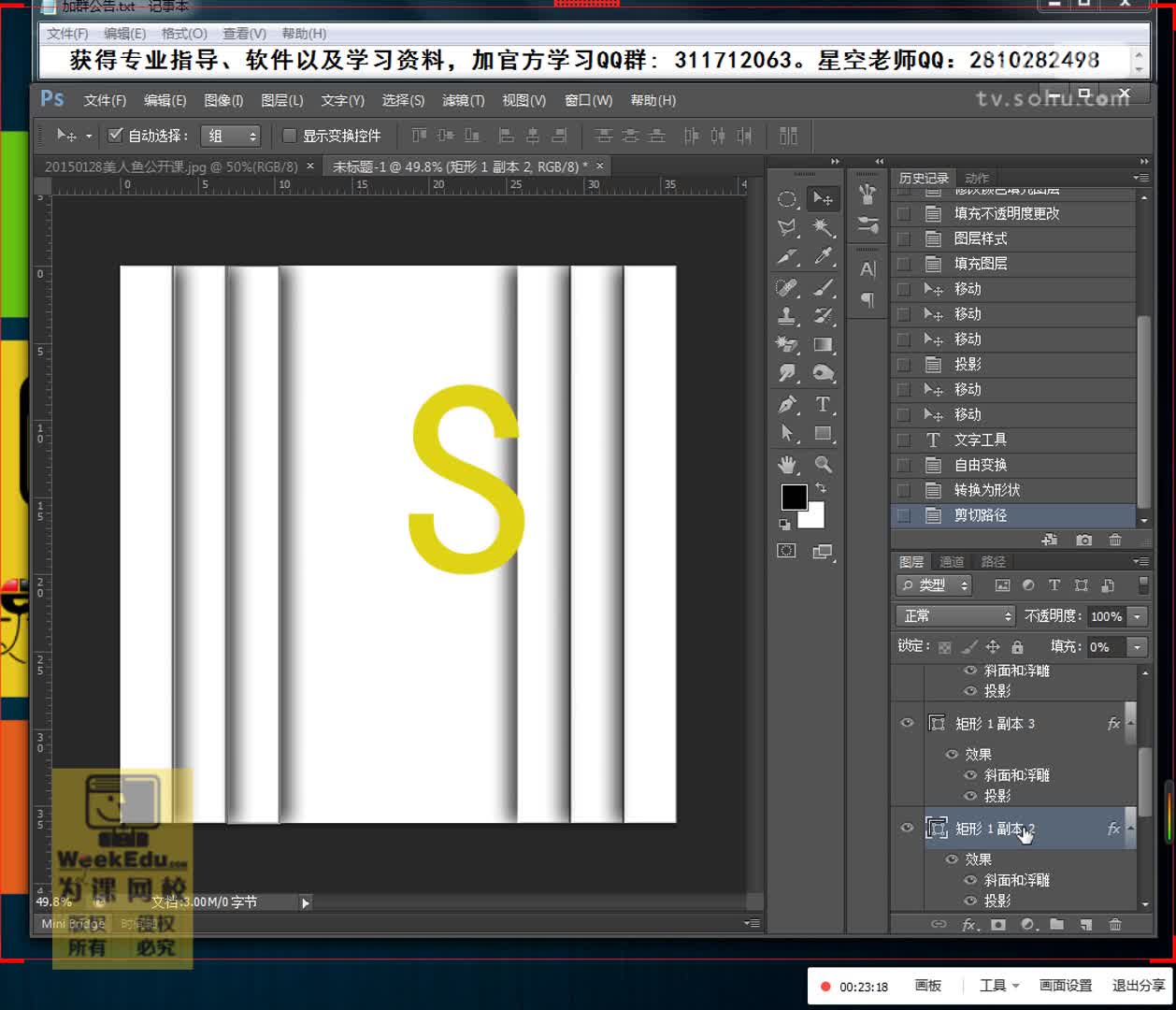This screenshot has height=1010, width=1176.
Task: Create new snapshot in History panel
Action: 1083,540
